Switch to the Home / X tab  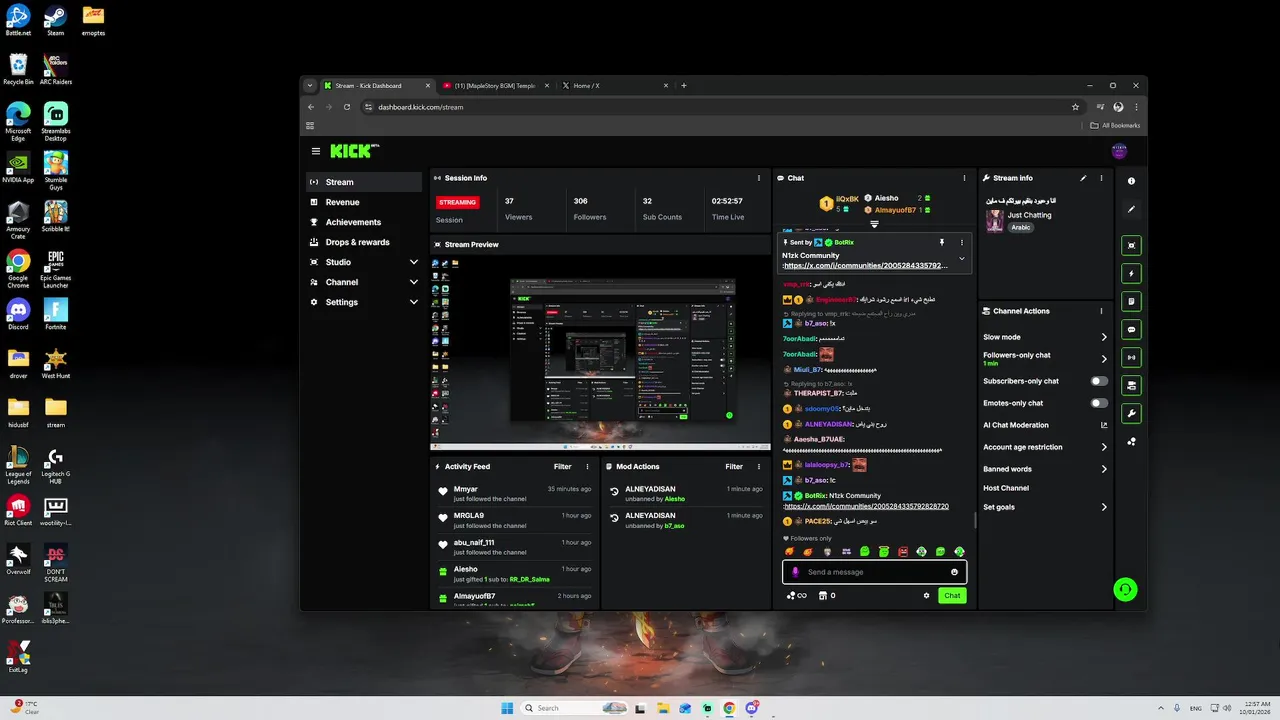pos(613,86)
